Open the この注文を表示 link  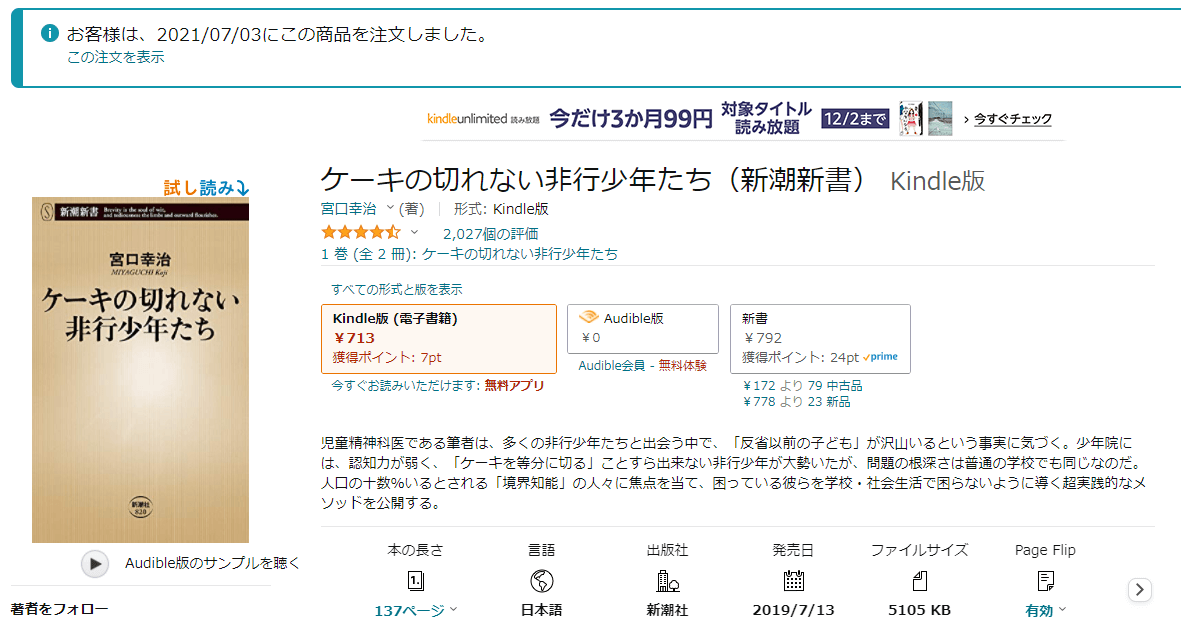[115, 57]
